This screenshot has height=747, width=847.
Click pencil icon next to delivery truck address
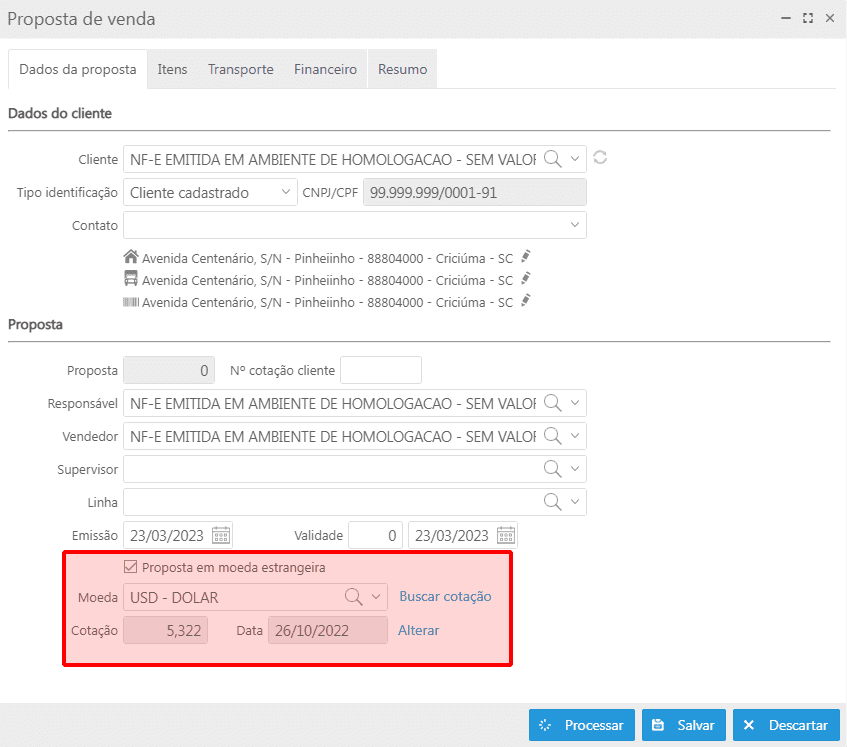[526, 279]
